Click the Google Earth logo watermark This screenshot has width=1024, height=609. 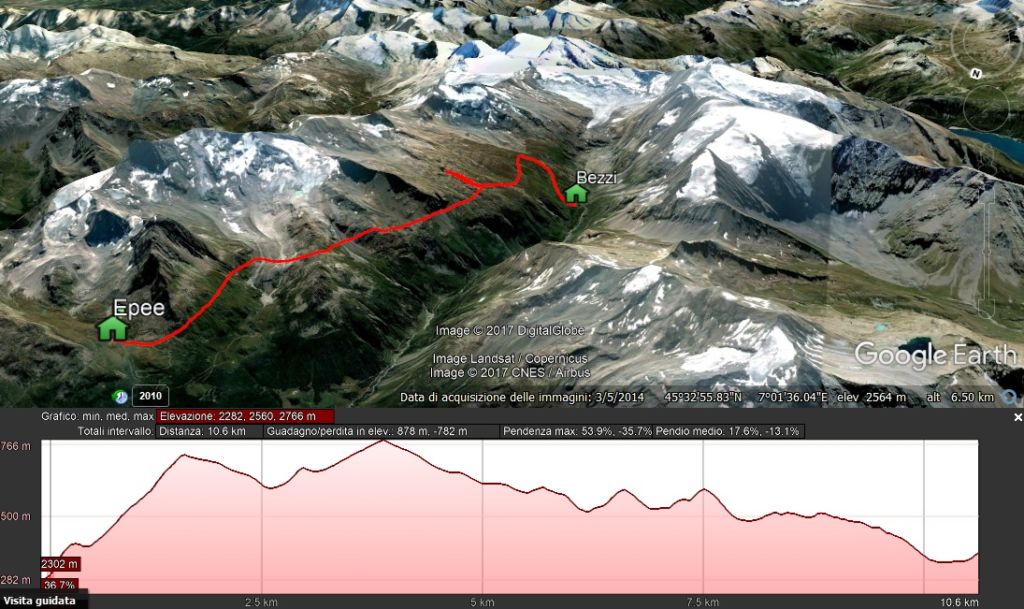point(935,355)
